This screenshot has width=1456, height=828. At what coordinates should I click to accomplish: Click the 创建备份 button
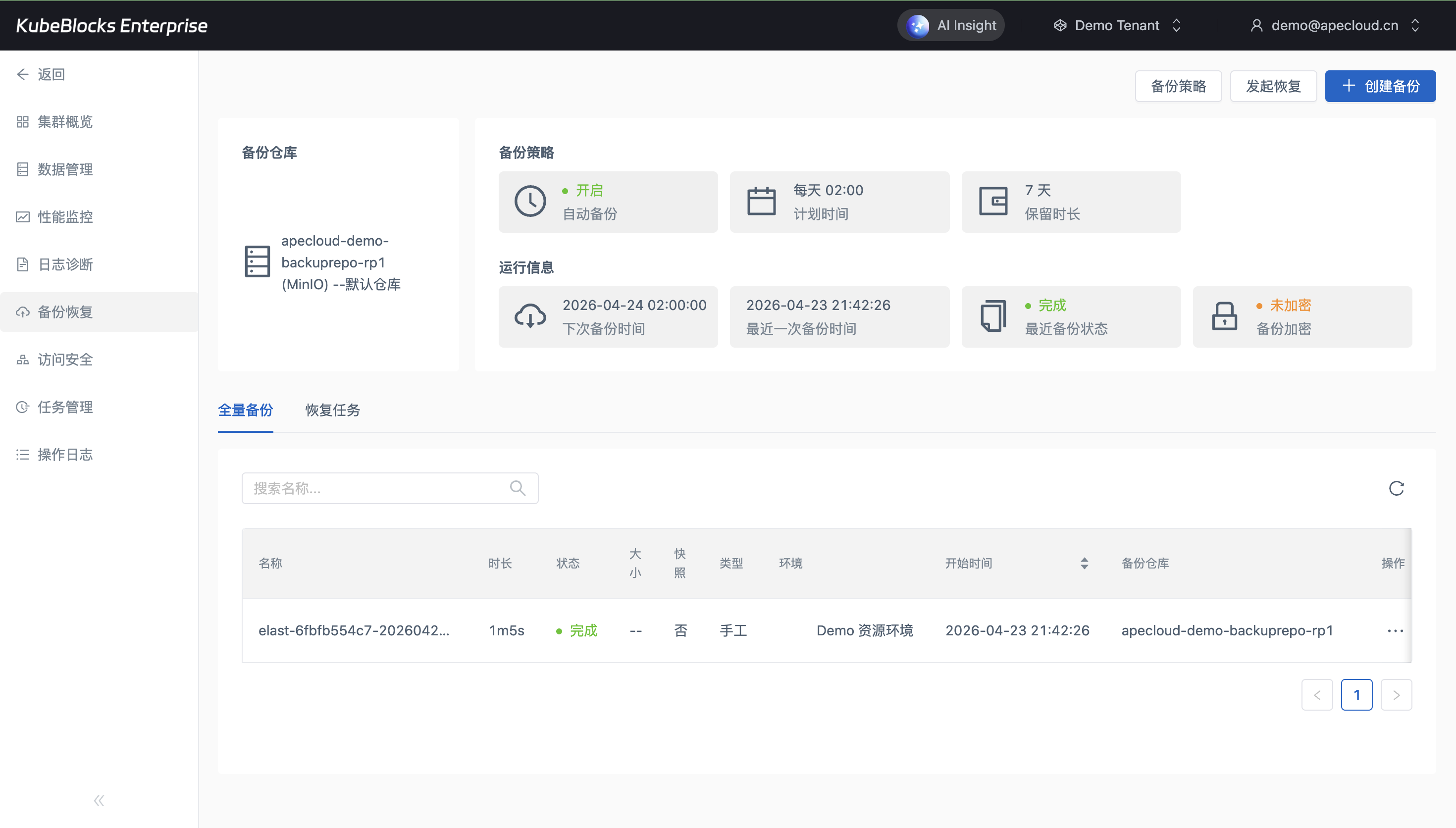[x=1380, y=87]
